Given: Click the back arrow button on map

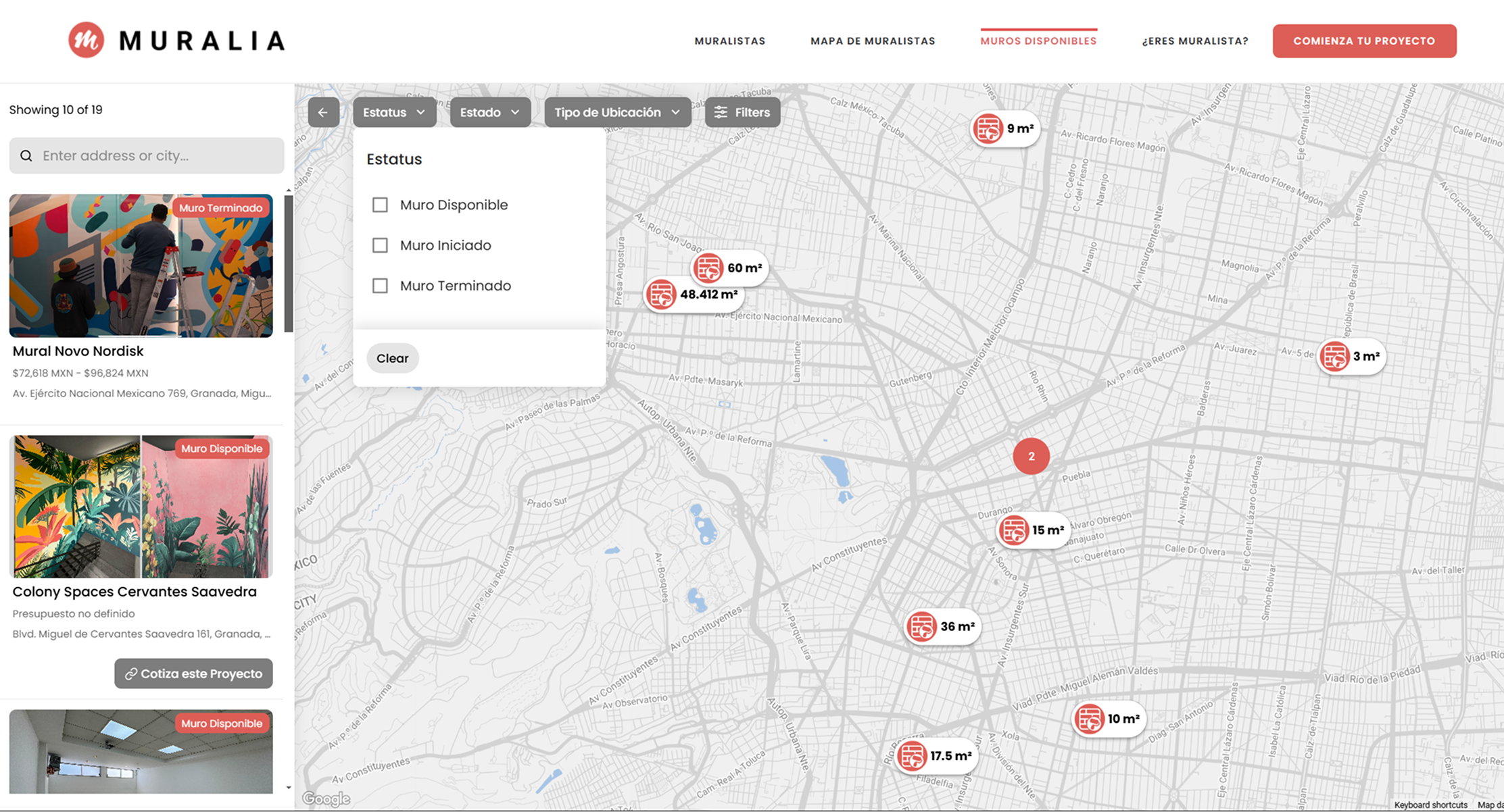Looking at the screenshot, I should (323, 112).
